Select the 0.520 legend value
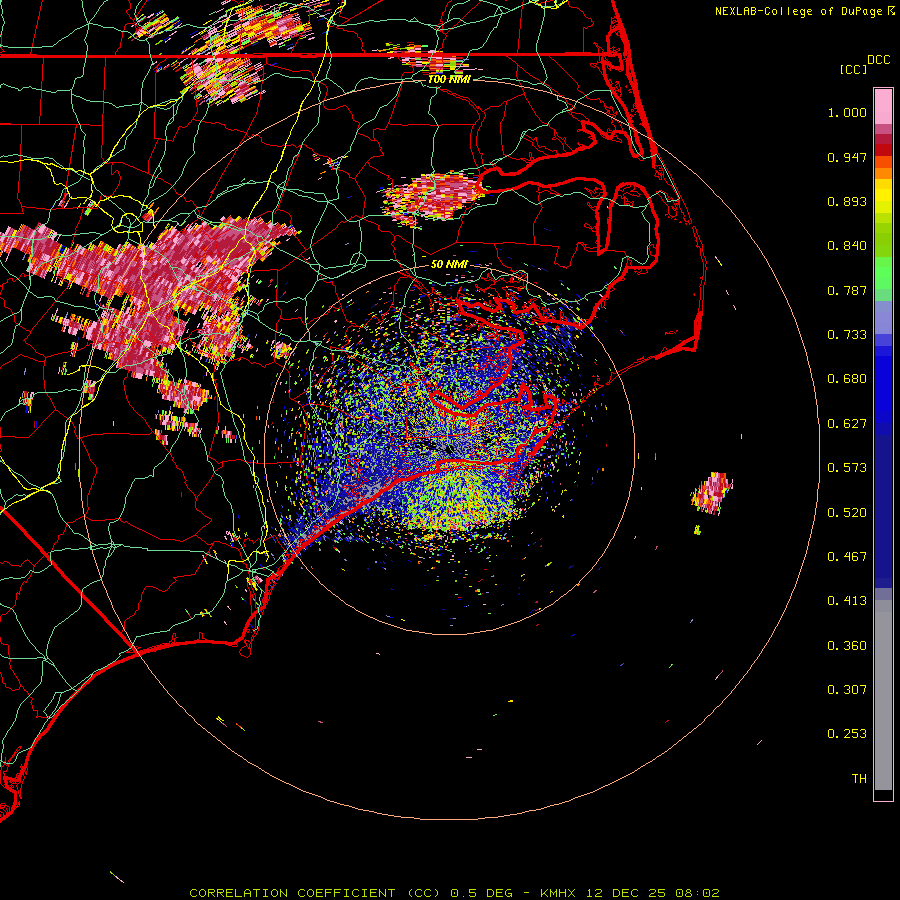The image size is (900, 900). point(847,513)
